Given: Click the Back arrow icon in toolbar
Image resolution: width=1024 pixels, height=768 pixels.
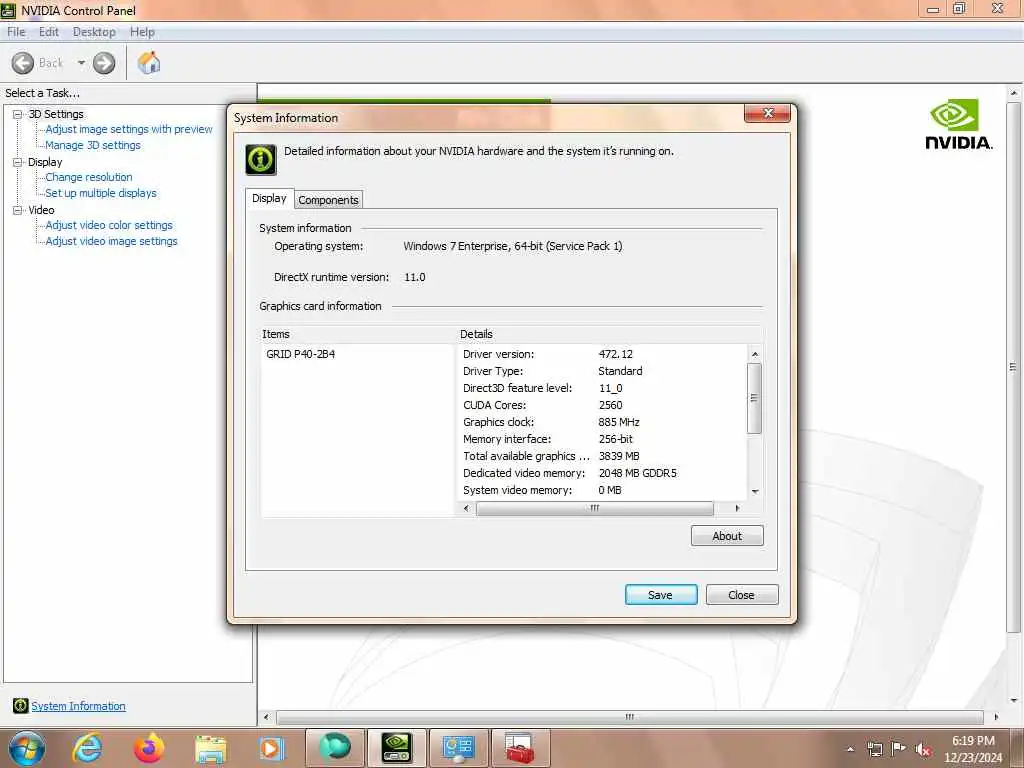Looking at the screenshot, I should [x=23, y=63].
